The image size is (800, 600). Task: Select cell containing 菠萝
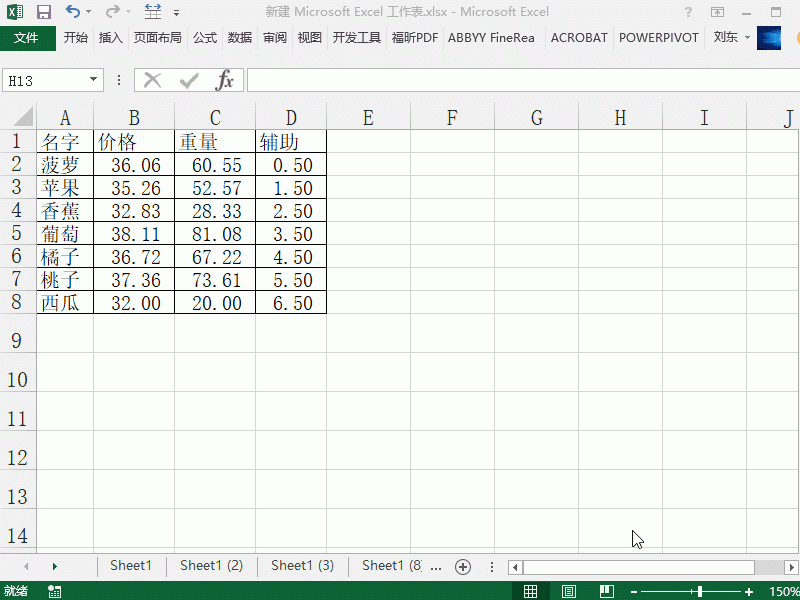point(65,164)
